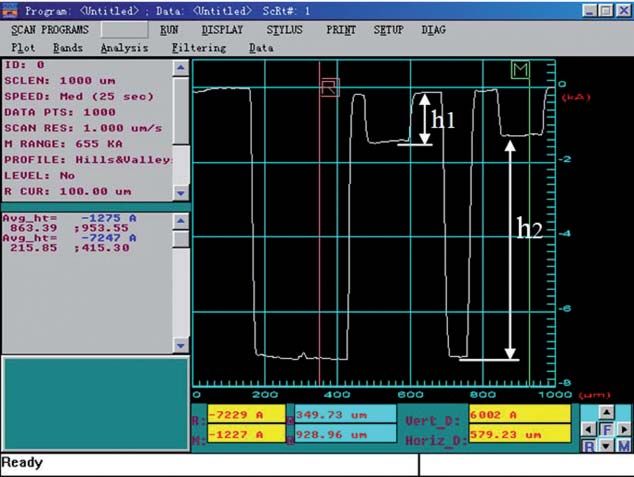The image size is (634, 477).
Task: Click the right arrow cursor control button
Action: [x=623, y=429]
